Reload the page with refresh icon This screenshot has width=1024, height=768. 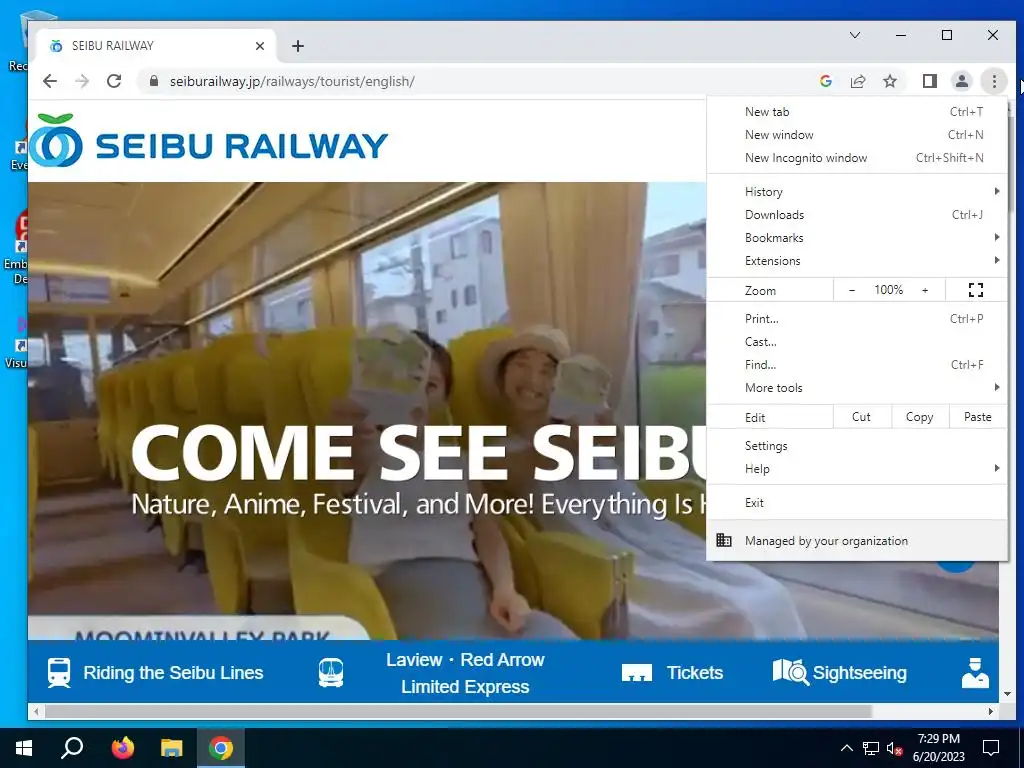[x=114, y=81]
